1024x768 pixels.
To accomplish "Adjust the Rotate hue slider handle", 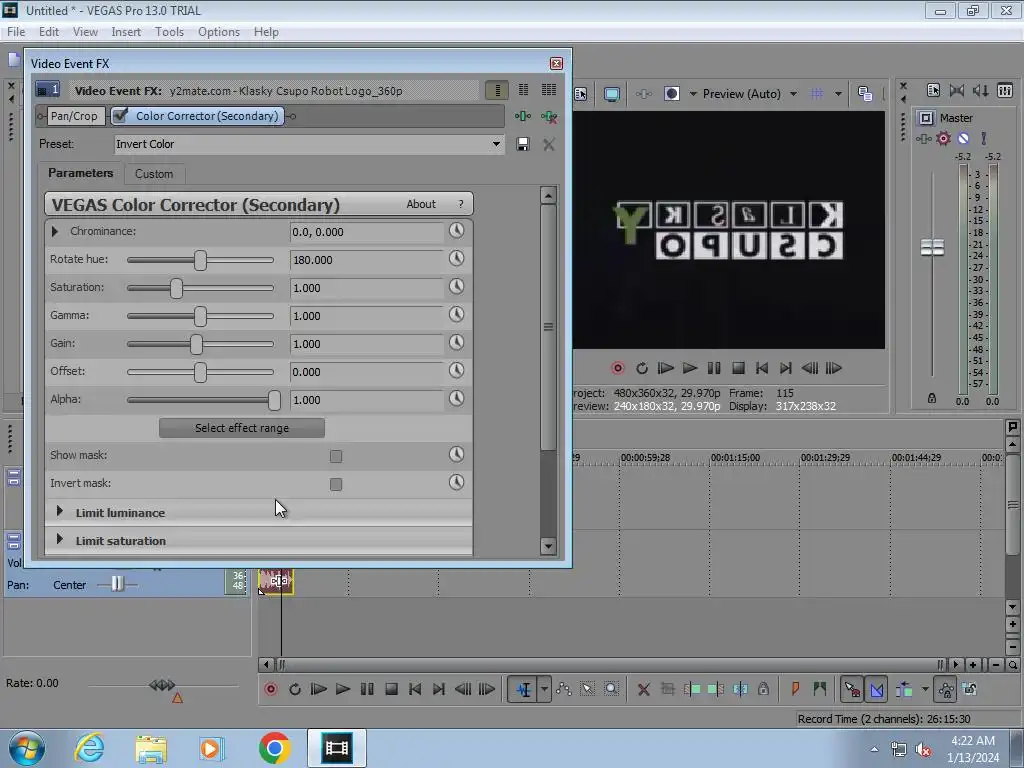I will (200, 260).
